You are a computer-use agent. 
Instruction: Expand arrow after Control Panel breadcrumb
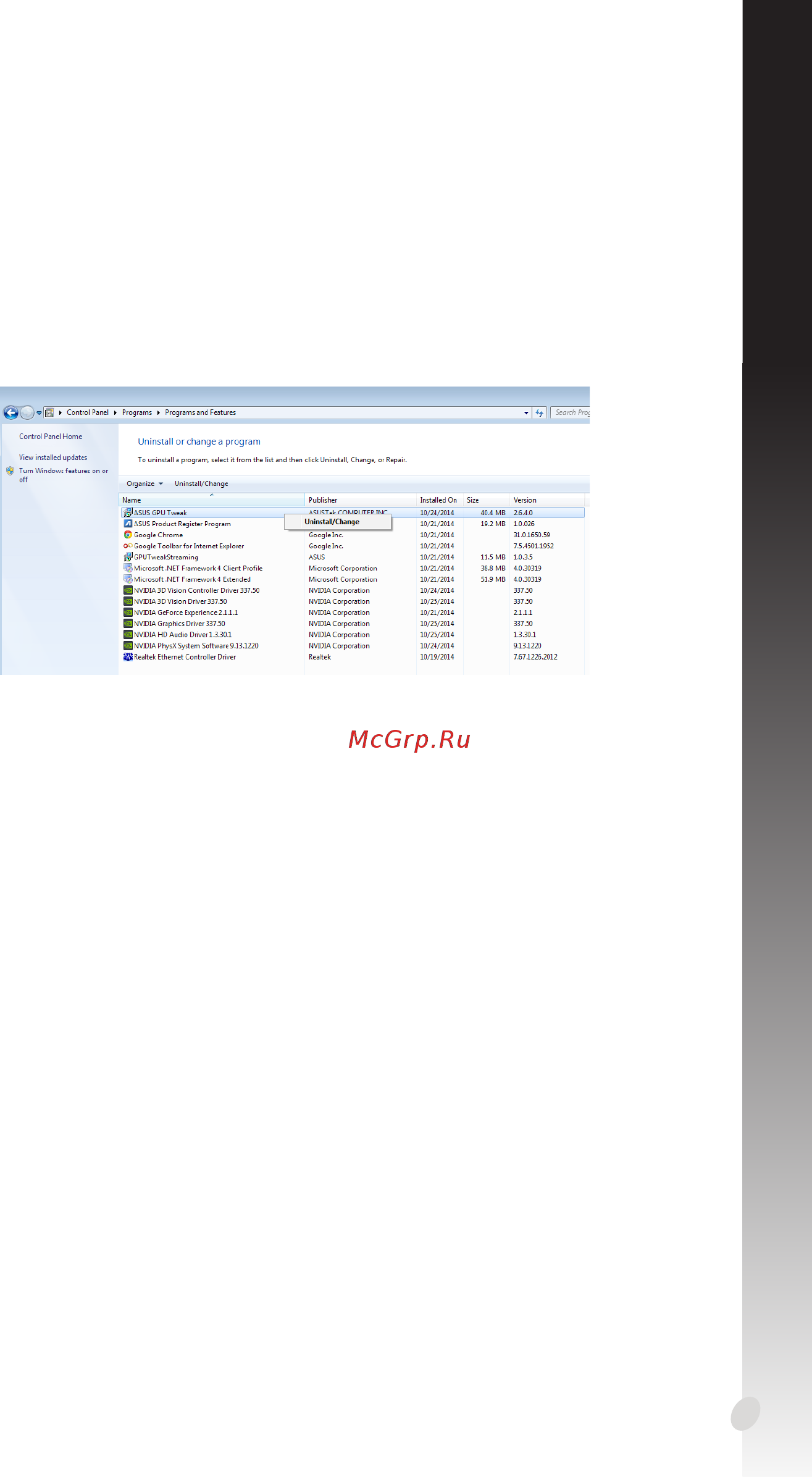coord(115,412)
